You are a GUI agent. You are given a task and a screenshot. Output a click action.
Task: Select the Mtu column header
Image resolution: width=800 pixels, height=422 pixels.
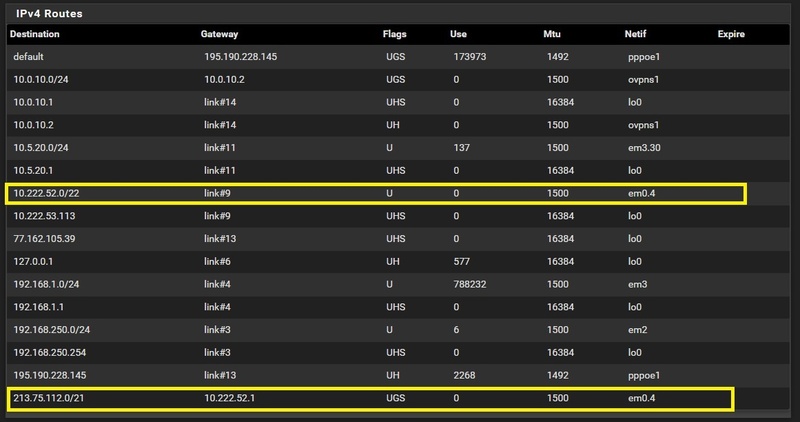tap(551, 34)
